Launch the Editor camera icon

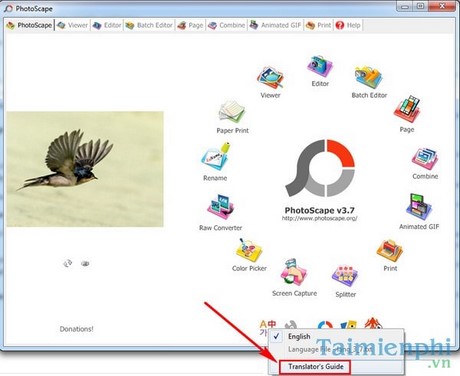pyautogui.click(x=320, y=66)
